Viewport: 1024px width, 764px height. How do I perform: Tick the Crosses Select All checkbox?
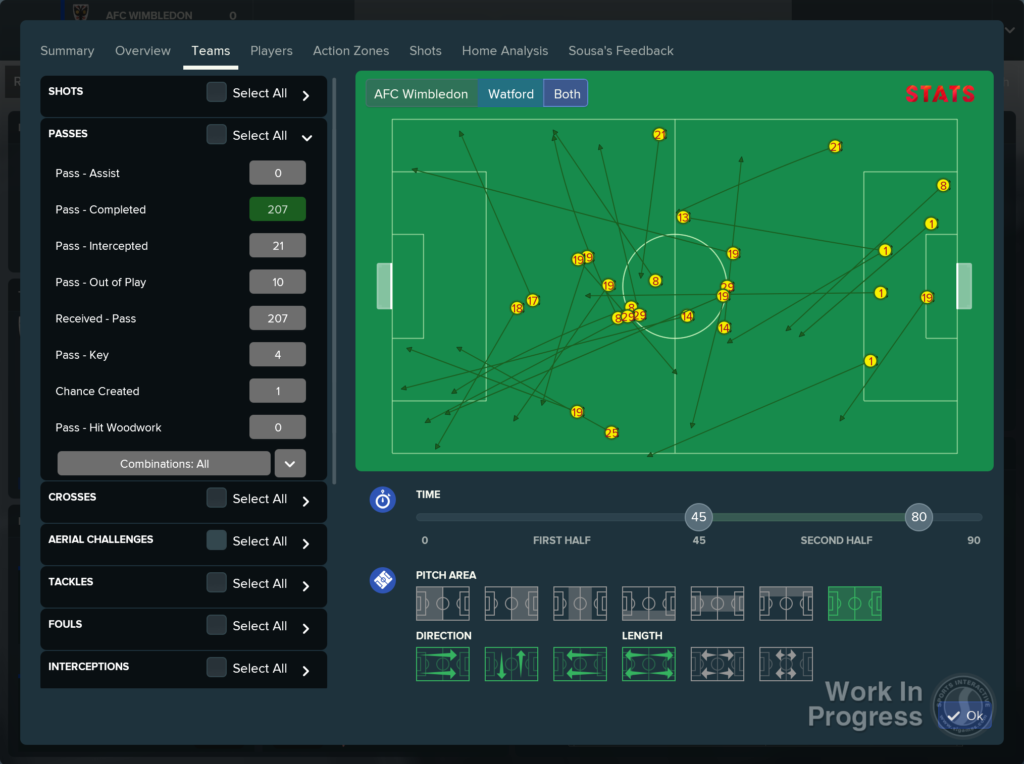216,498
